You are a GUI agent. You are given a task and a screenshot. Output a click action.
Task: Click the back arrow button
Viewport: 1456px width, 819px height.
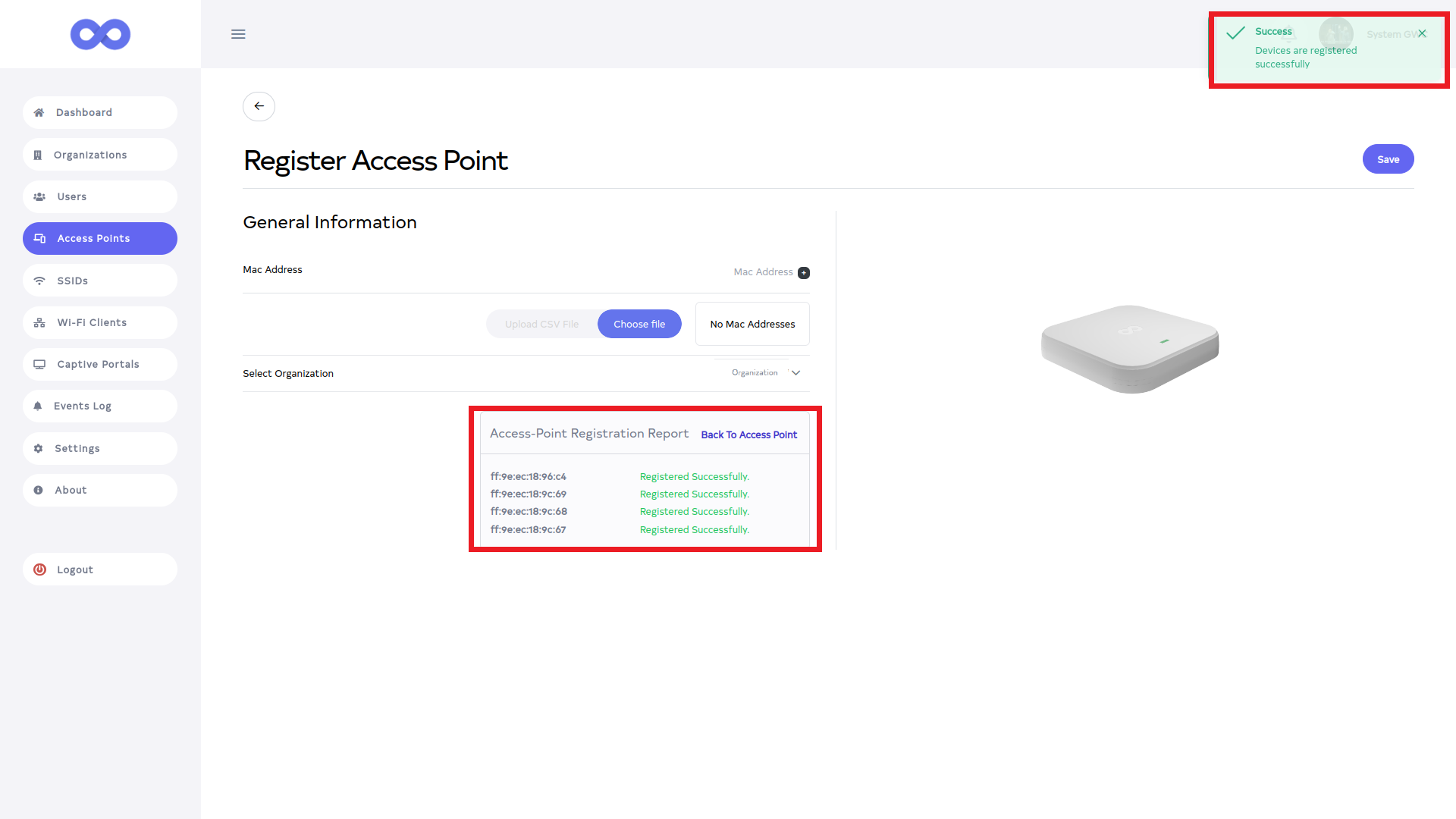pos(259,106)
